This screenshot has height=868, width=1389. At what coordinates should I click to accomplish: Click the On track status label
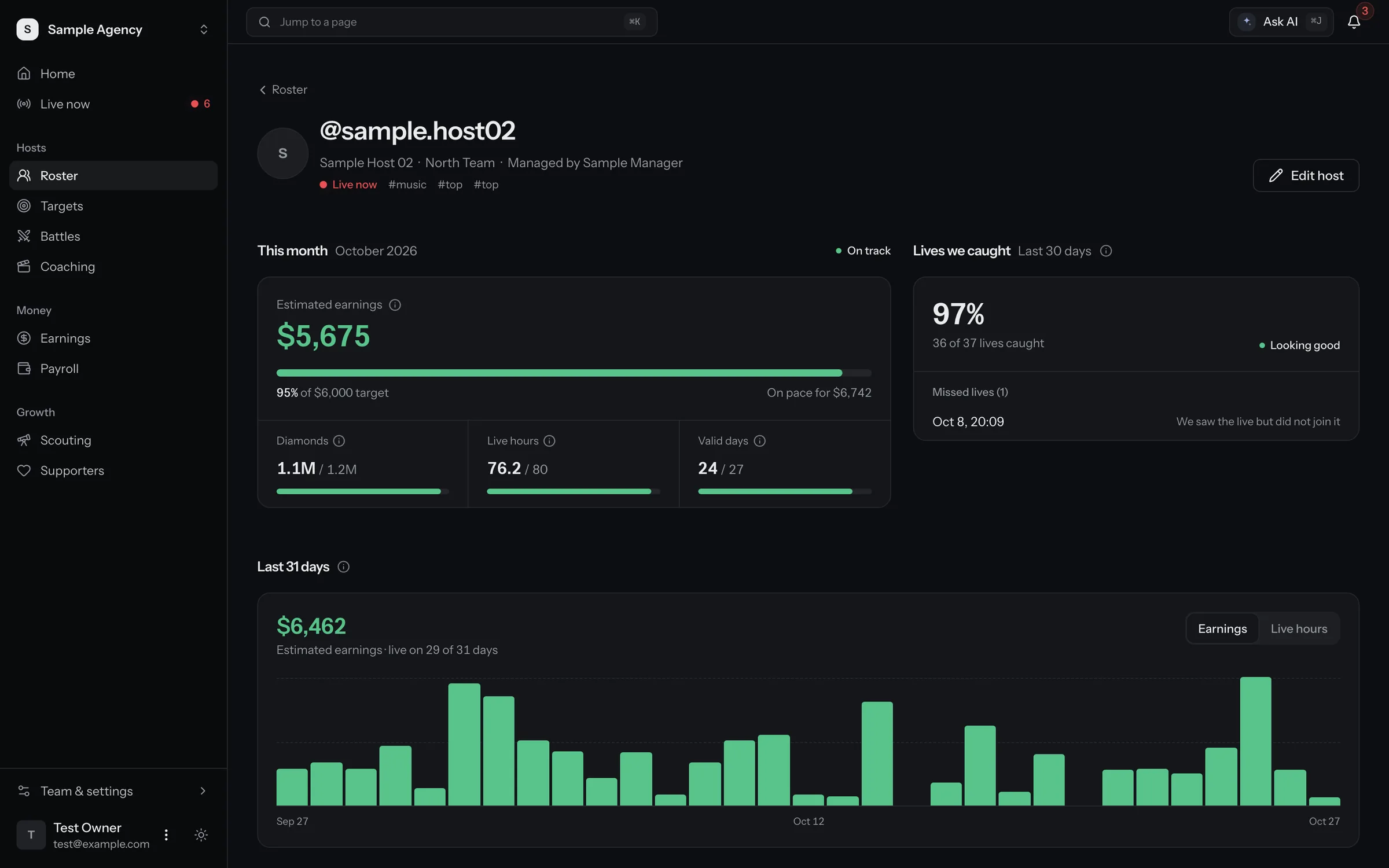(863, 251)
